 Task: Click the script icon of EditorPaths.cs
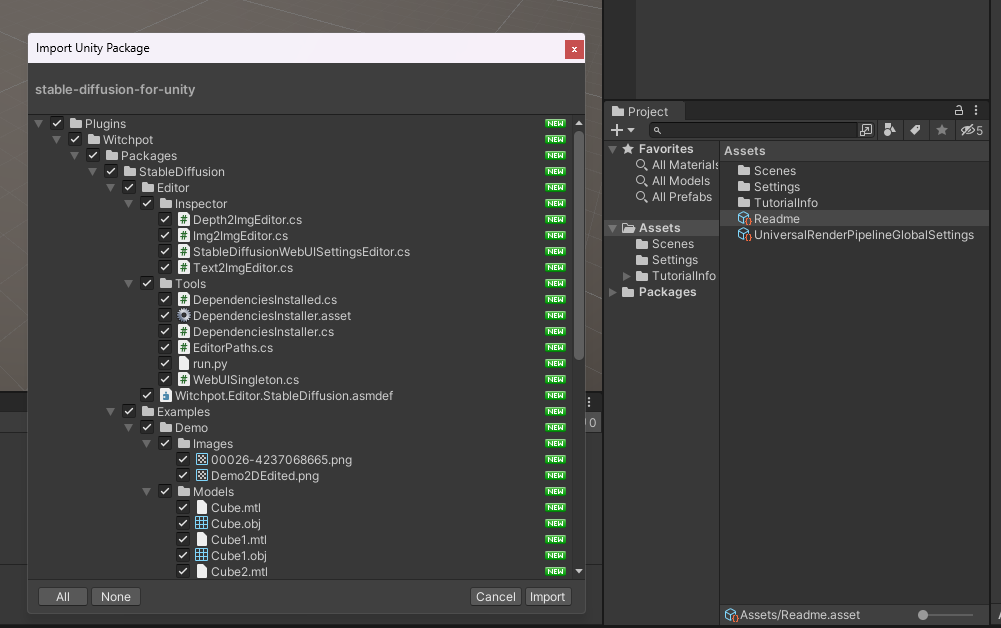pos(184,348)
